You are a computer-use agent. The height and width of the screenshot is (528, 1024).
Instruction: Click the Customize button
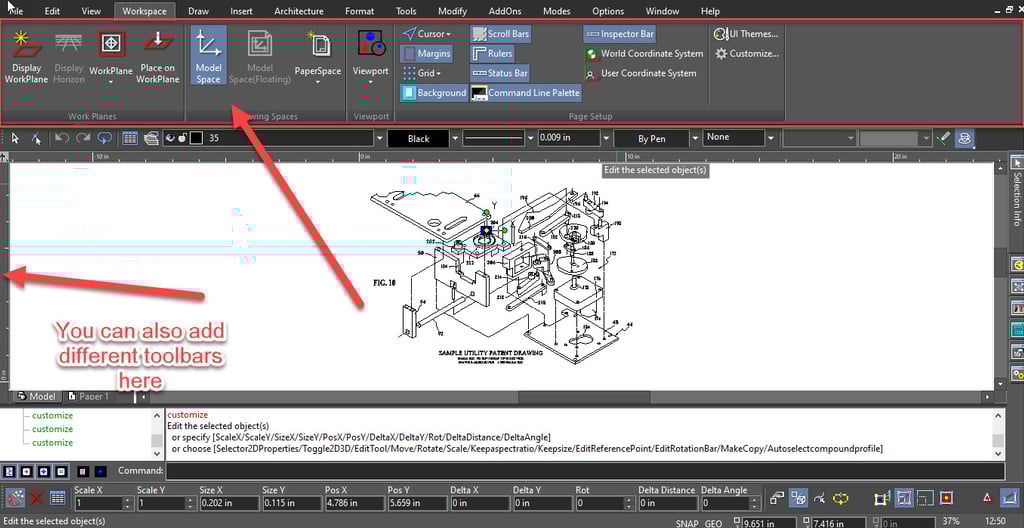tap(746, 54)
